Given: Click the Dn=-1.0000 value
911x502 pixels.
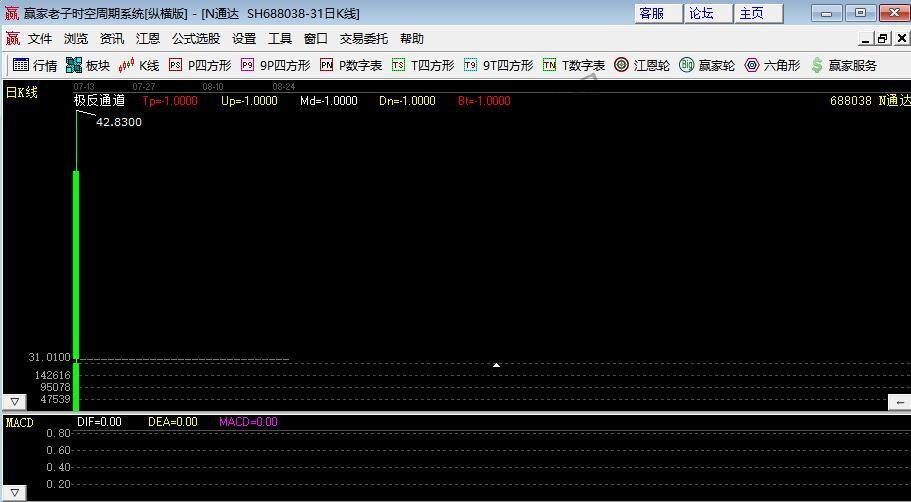Looking at the screenshot, I should coord(407,101).
